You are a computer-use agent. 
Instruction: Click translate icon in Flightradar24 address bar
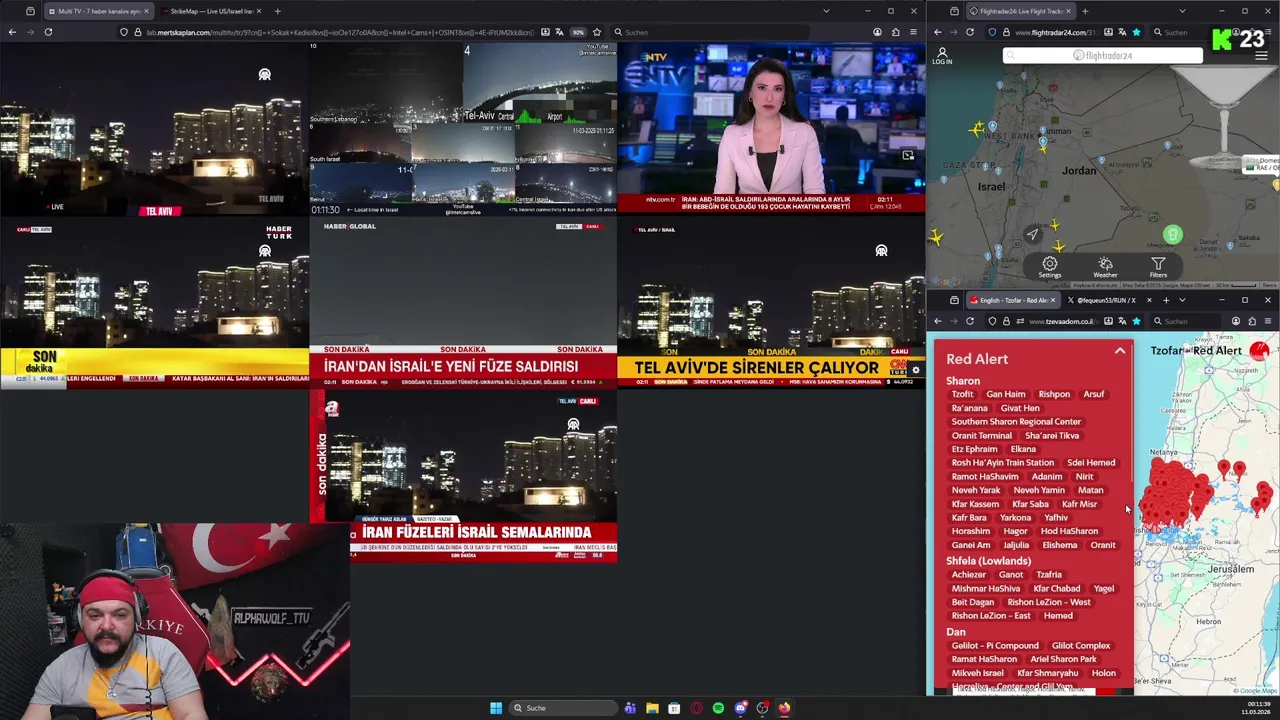point(1122,32)
